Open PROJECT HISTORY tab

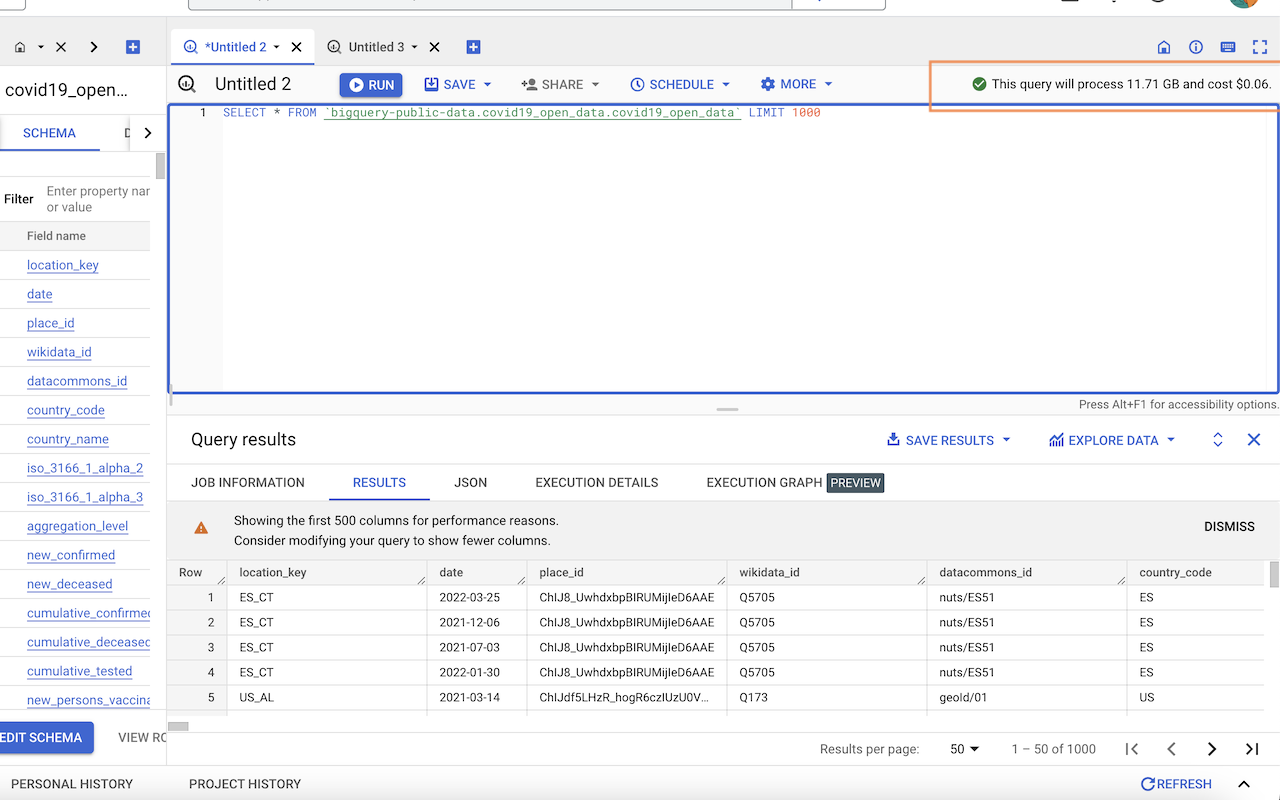click(x=245, y=784)
